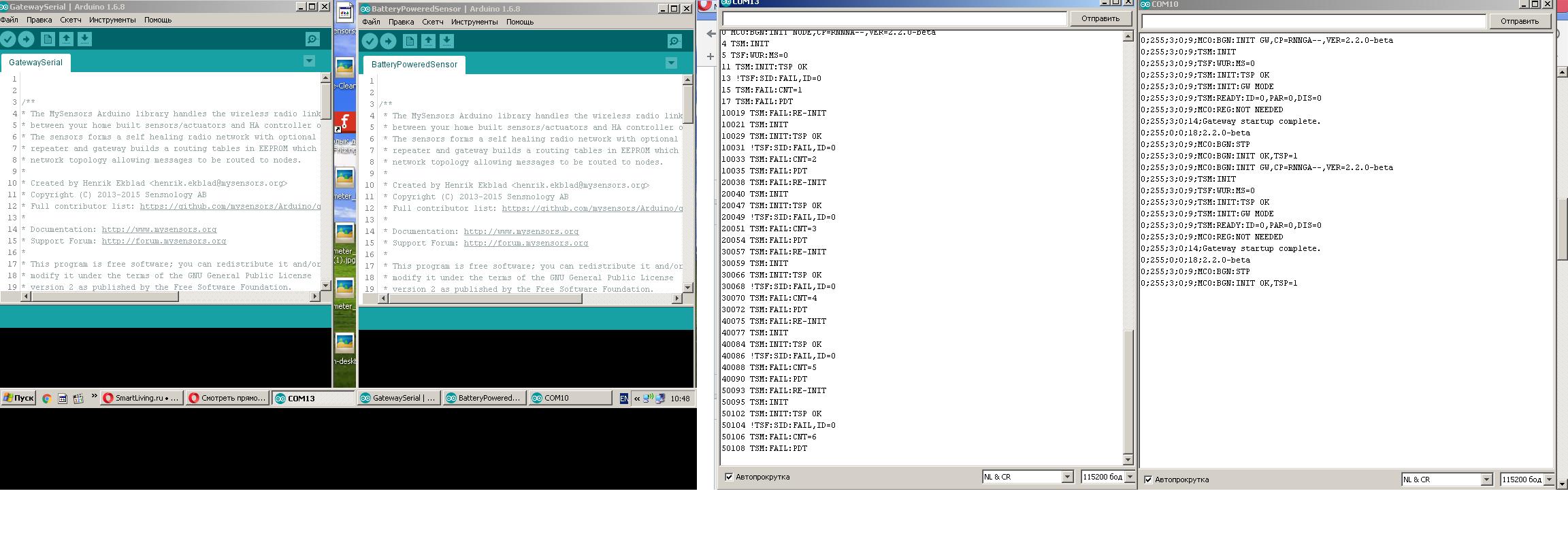Toggle Автопрокрутка checkbox in COM10 monitor
This screenshot has height=538, width=1568.
pyautogui.click(x=1148, y=480)
